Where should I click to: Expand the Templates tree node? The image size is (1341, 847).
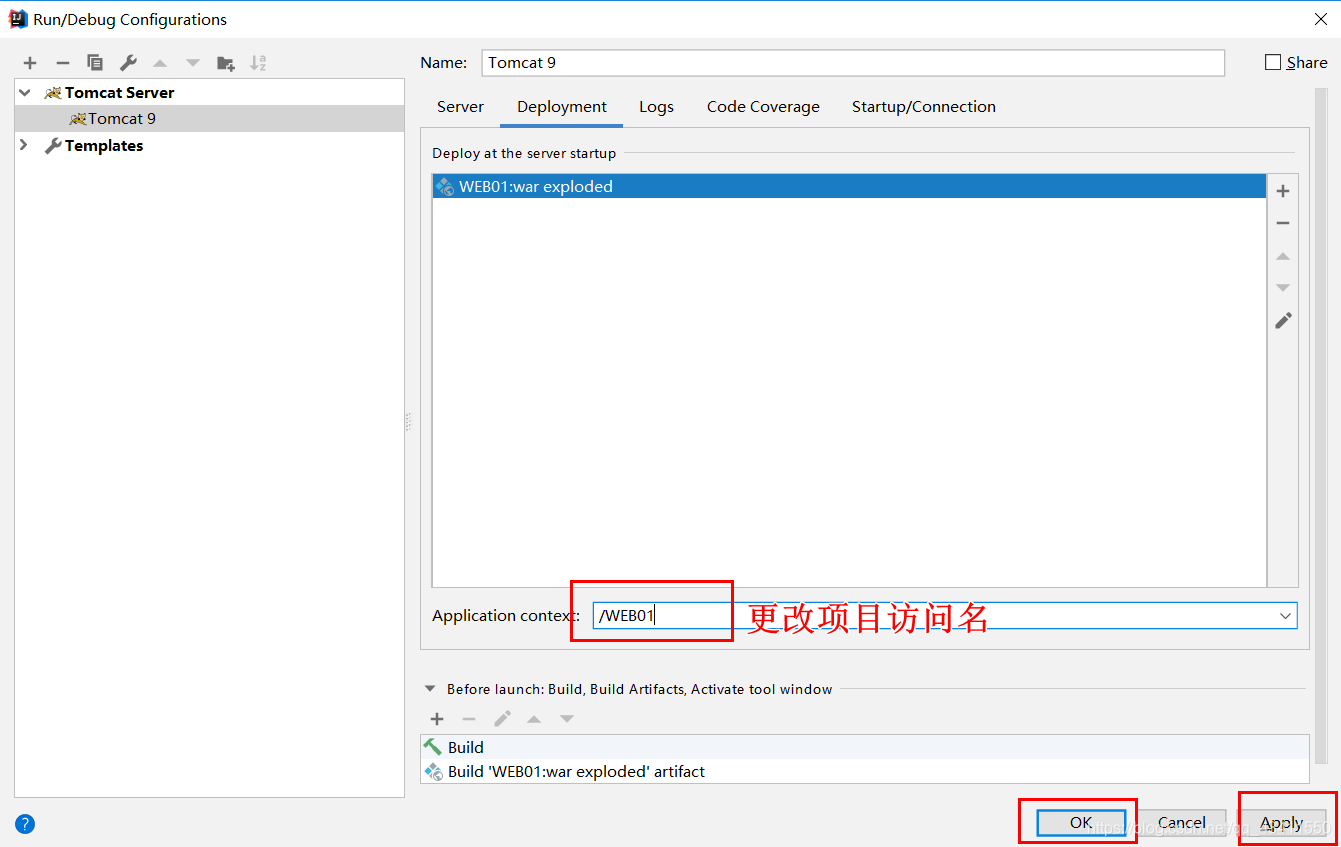[x=25, y=145]
